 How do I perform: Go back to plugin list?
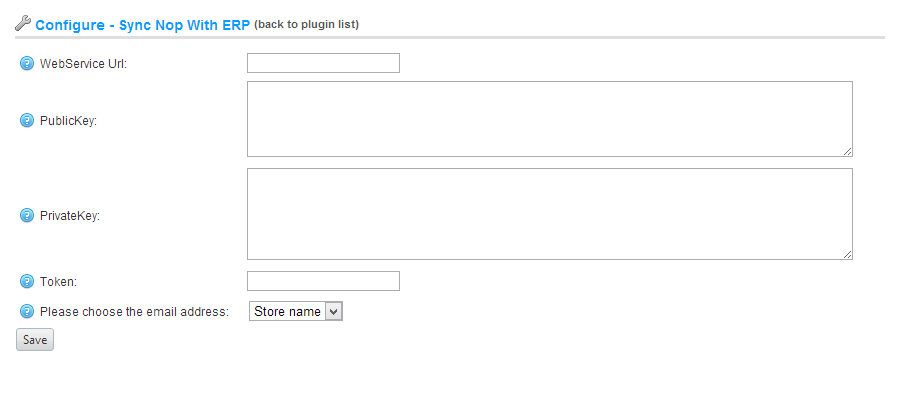point(307,25)
